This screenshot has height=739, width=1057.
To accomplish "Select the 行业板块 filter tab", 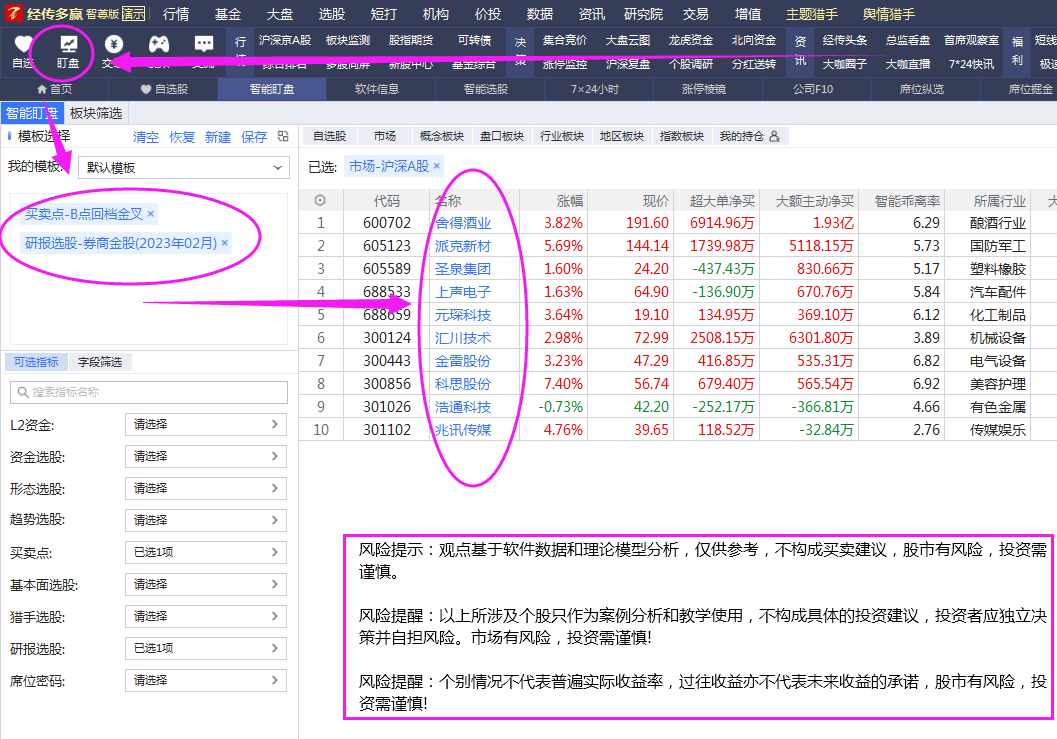I will [x=562, y=136].
